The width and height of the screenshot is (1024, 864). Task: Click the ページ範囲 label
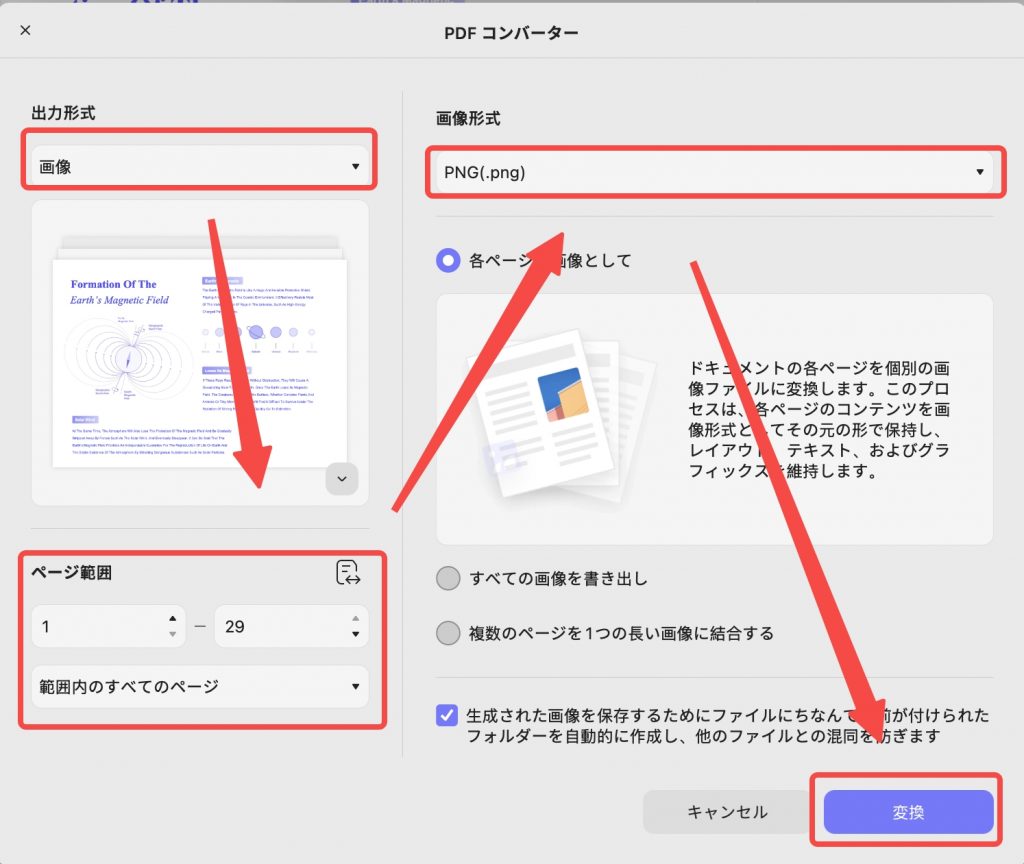[x=72, y=573]
